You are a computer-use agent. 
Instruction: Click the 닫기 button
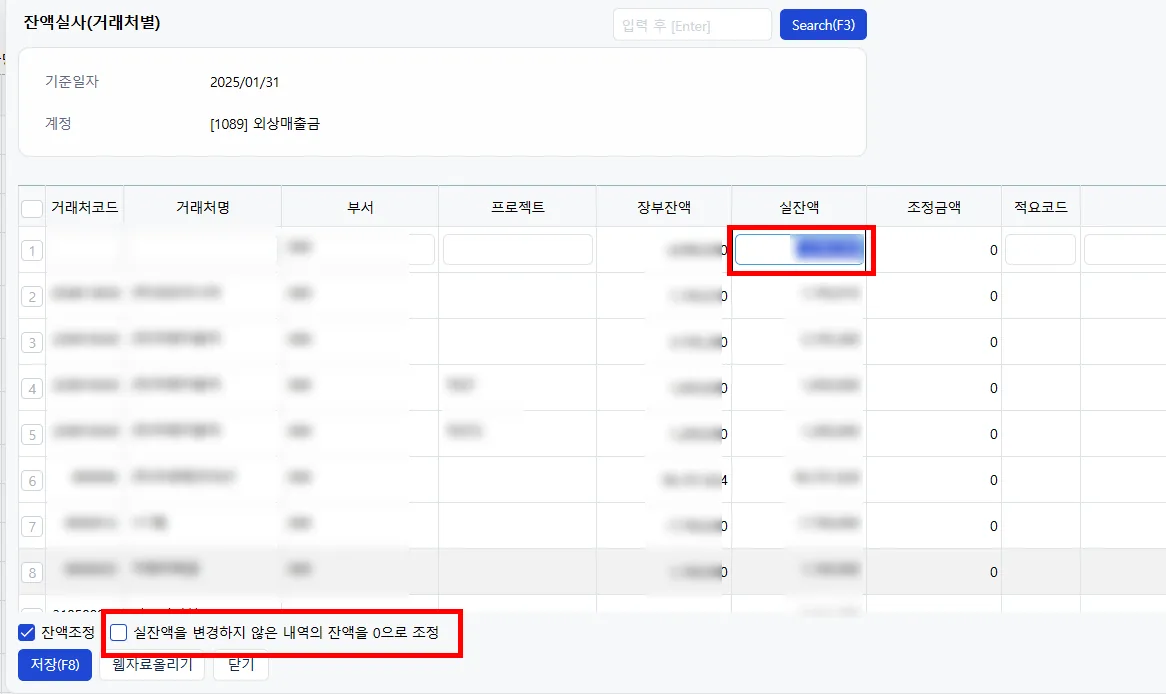pos(241,664)
